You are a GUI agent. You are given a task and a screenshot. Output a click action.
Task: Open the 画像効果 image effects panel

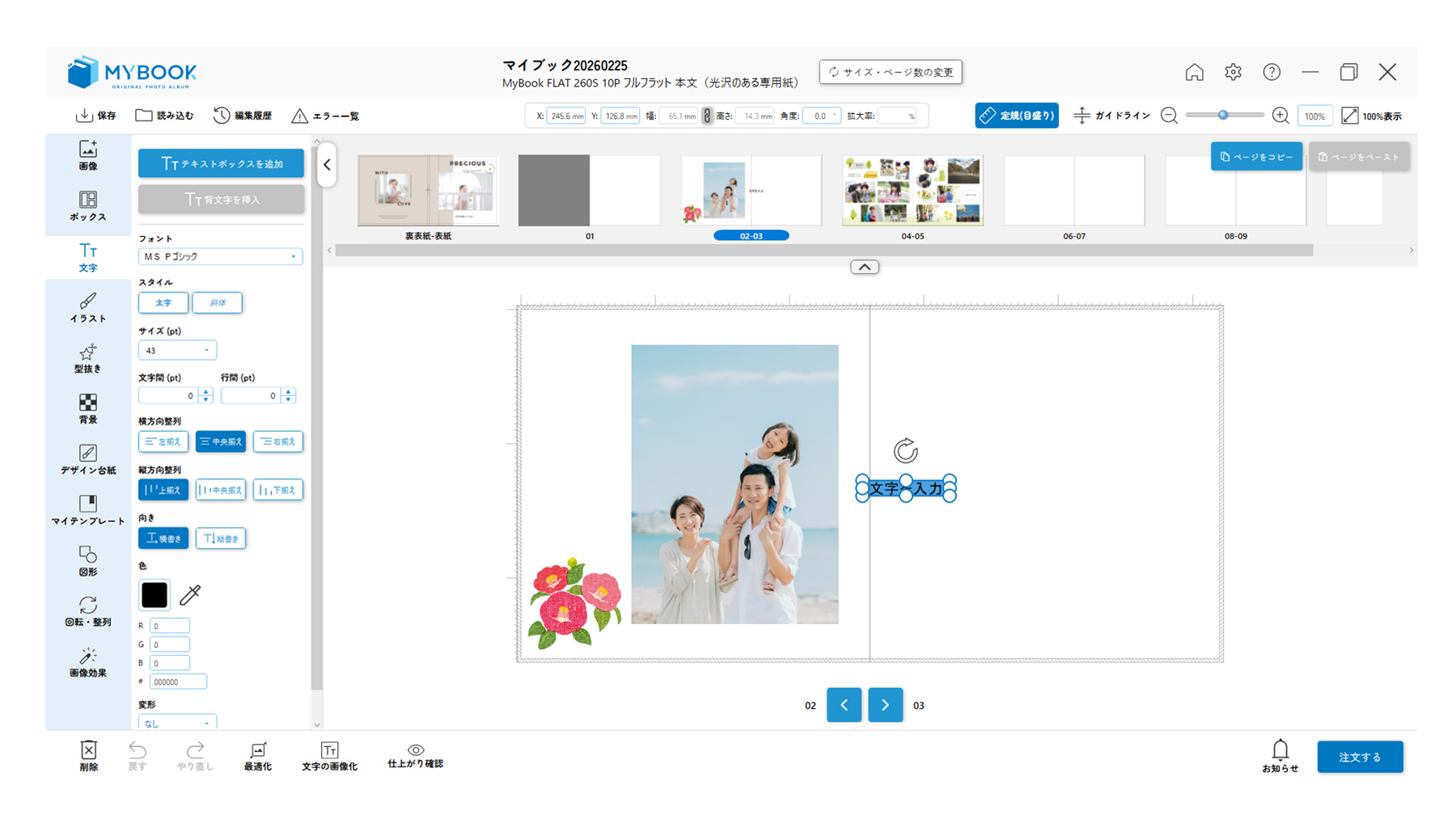coord(88,662)
